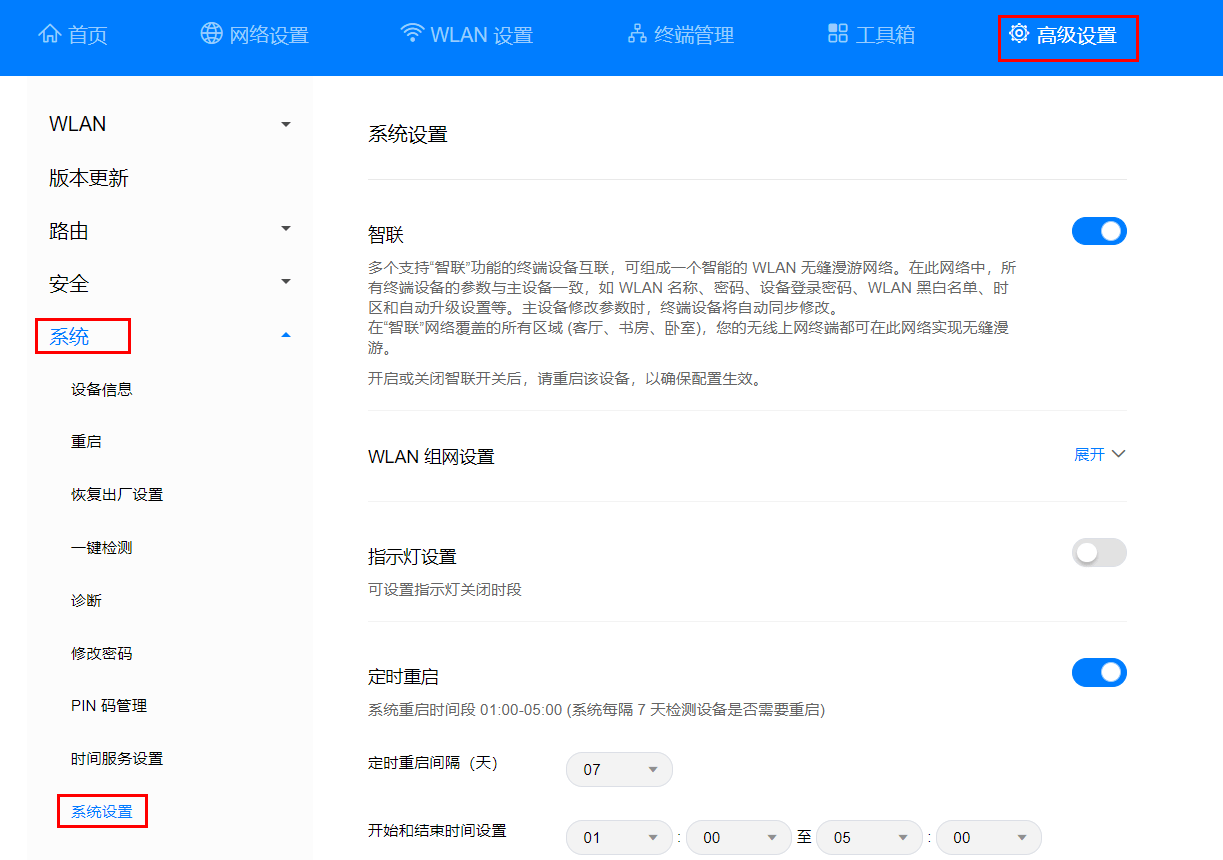Select 恢复出厂设置 in the sidebar
This screenshot has height=860, width=1223.
pyautogui.click(x=117, y=495)
